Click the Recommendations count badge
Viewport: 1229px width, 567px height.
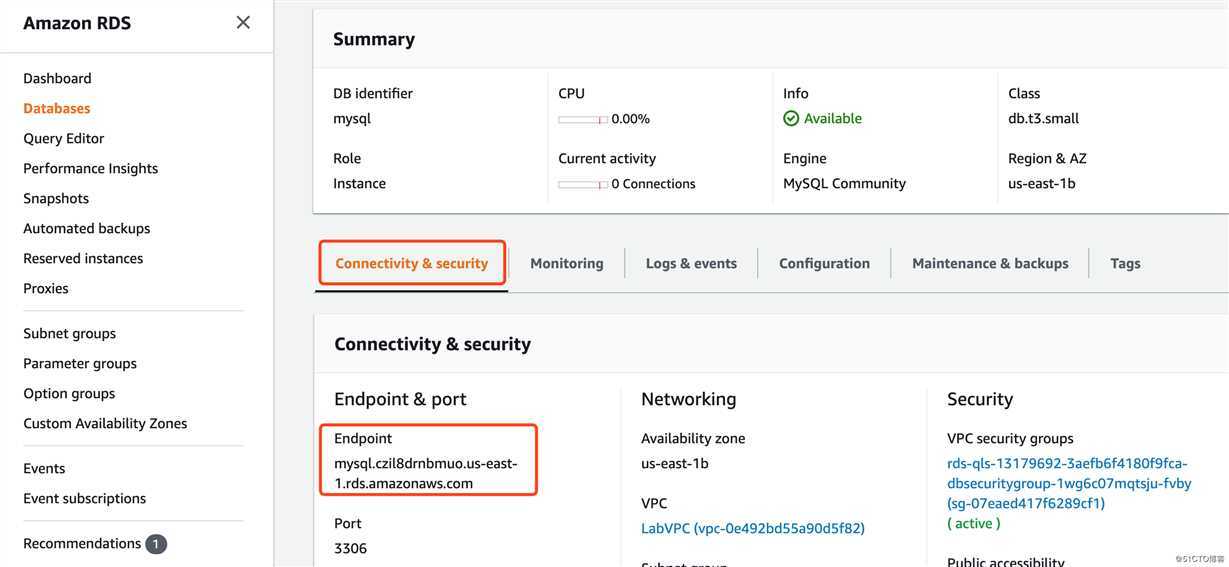[156, 544]
